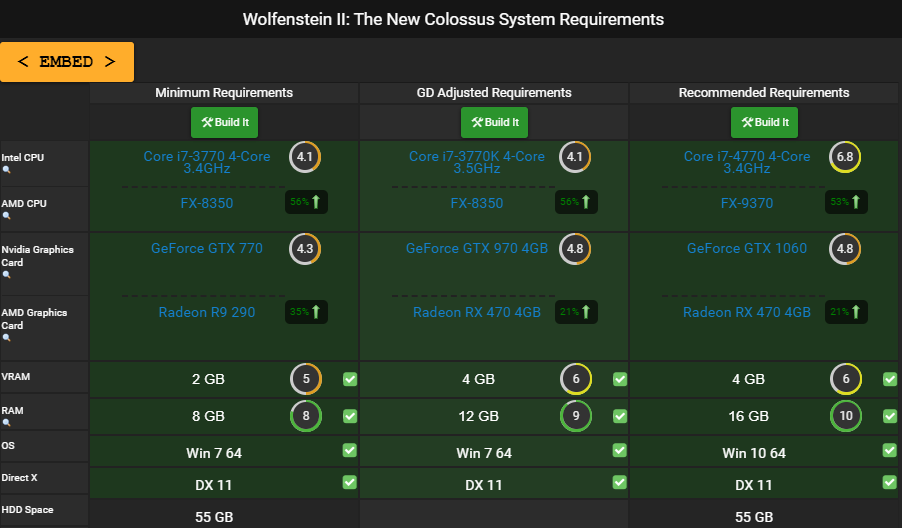Open FX-8350 link in GD Adjusted column
The height and width of the screenshot is (528, 902).
point(476,203)
